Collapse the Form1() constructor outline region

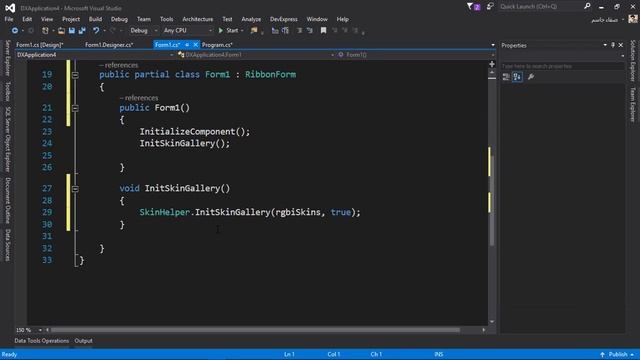[x=75, y=108]
